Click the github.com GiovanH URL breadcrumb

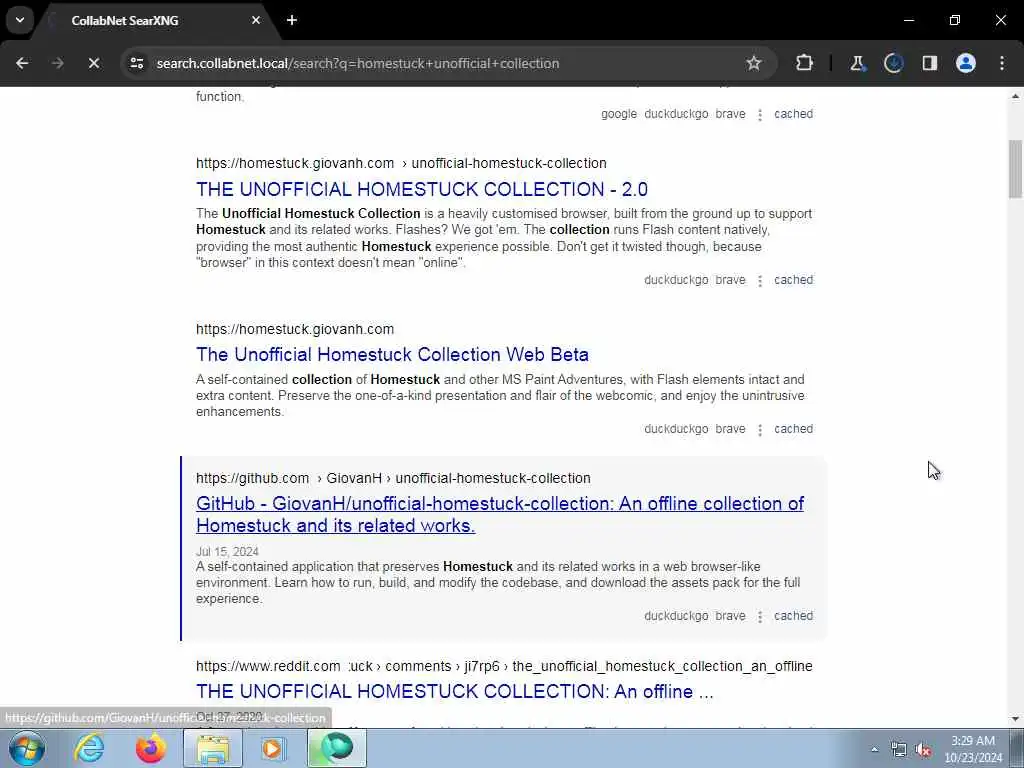click(393, 478)
